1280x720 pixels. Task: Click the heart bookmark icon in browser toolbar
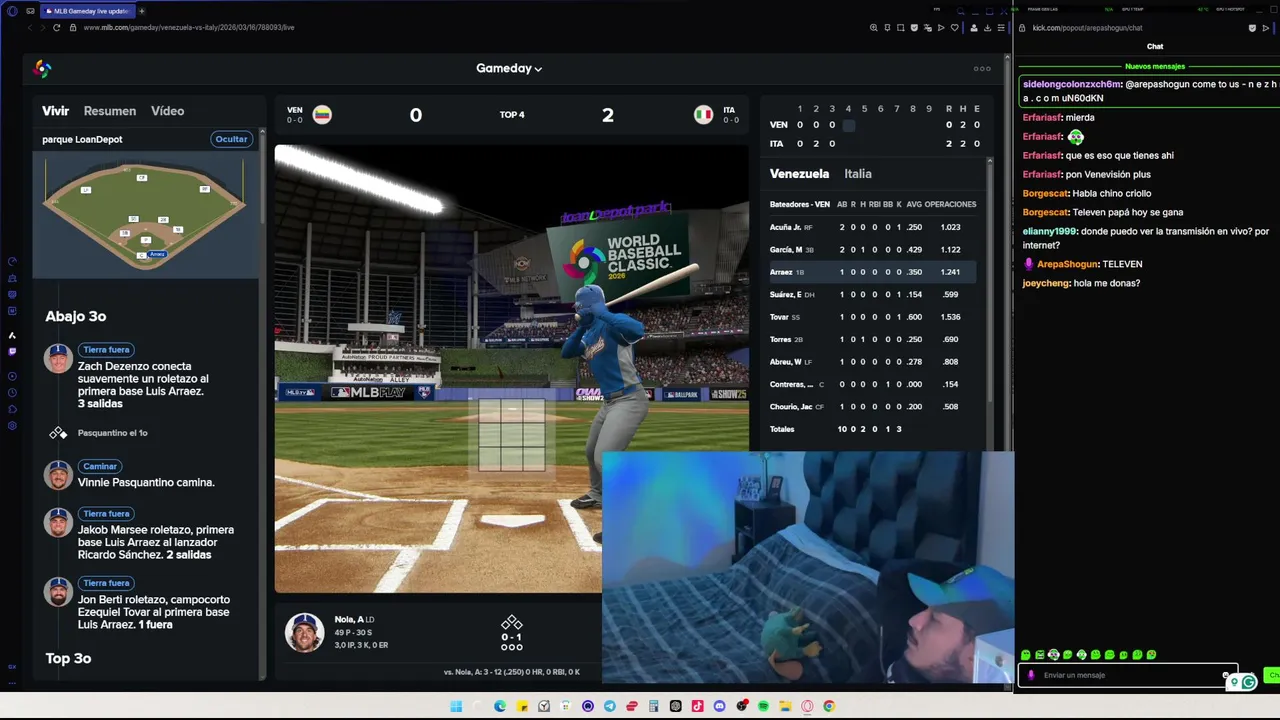955,28
